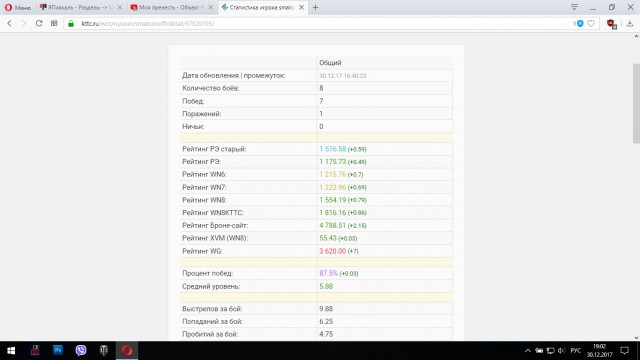Image resolution: width=640 pixels, height=360 pixels.
Task: Click the Рейтинг XVM (WN8) value 55.43
Action: click(328, 238)
